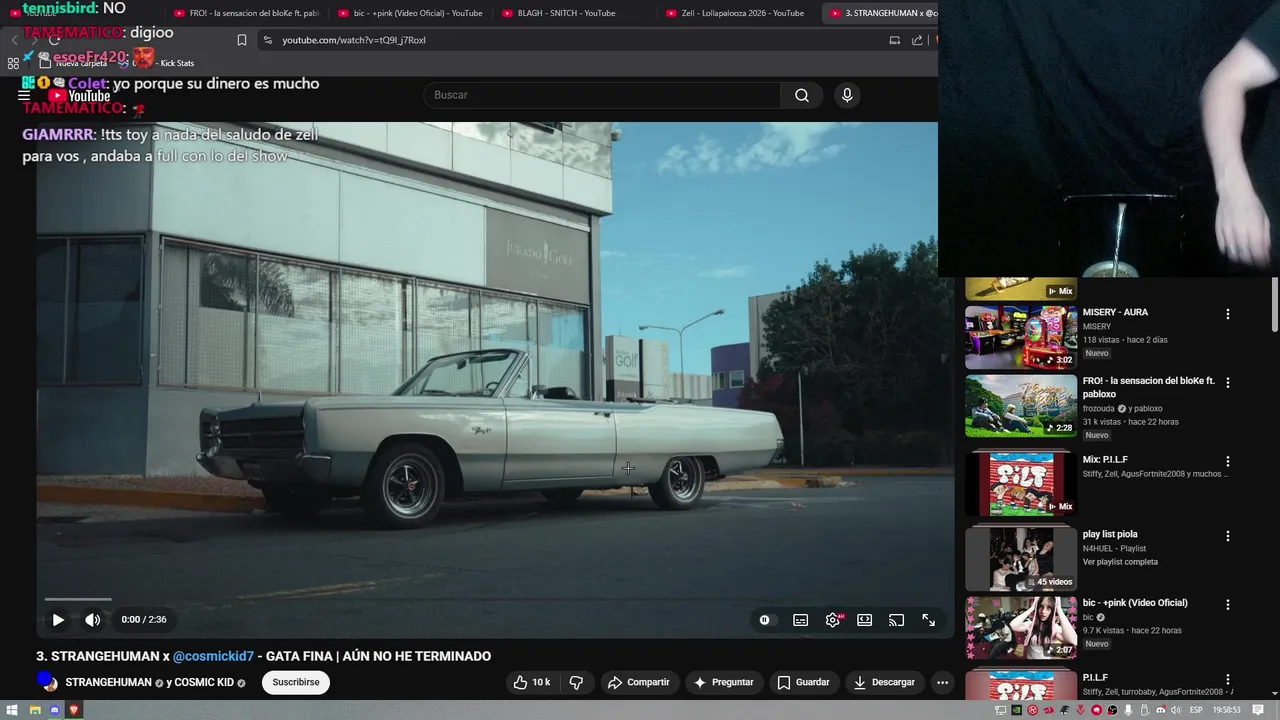Click the browser address bar URL
The image size is (1280, 720).
click(354, 40)
